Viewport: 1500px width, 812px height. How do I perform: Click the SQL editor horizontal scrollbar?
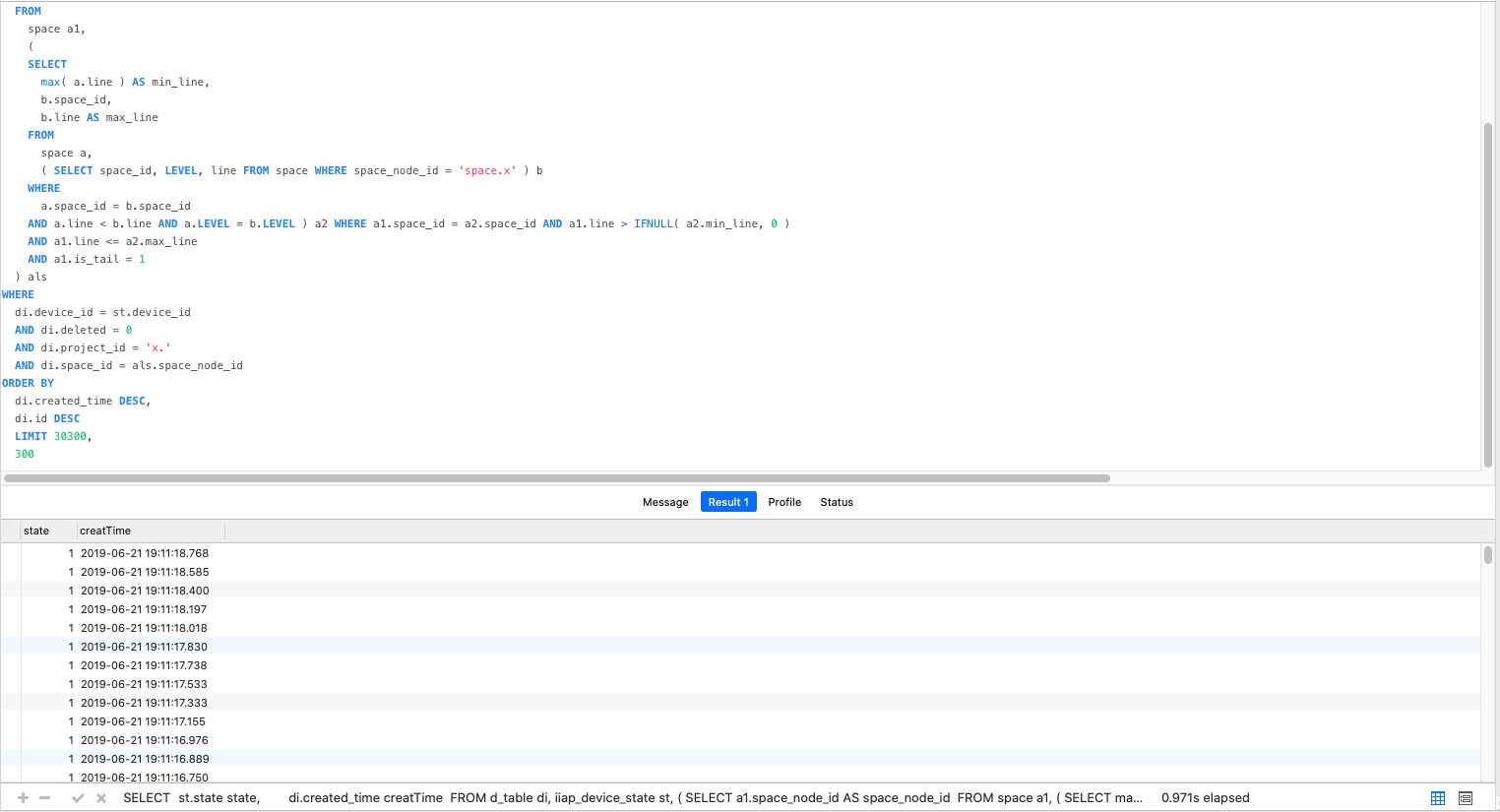coord(556,478)
